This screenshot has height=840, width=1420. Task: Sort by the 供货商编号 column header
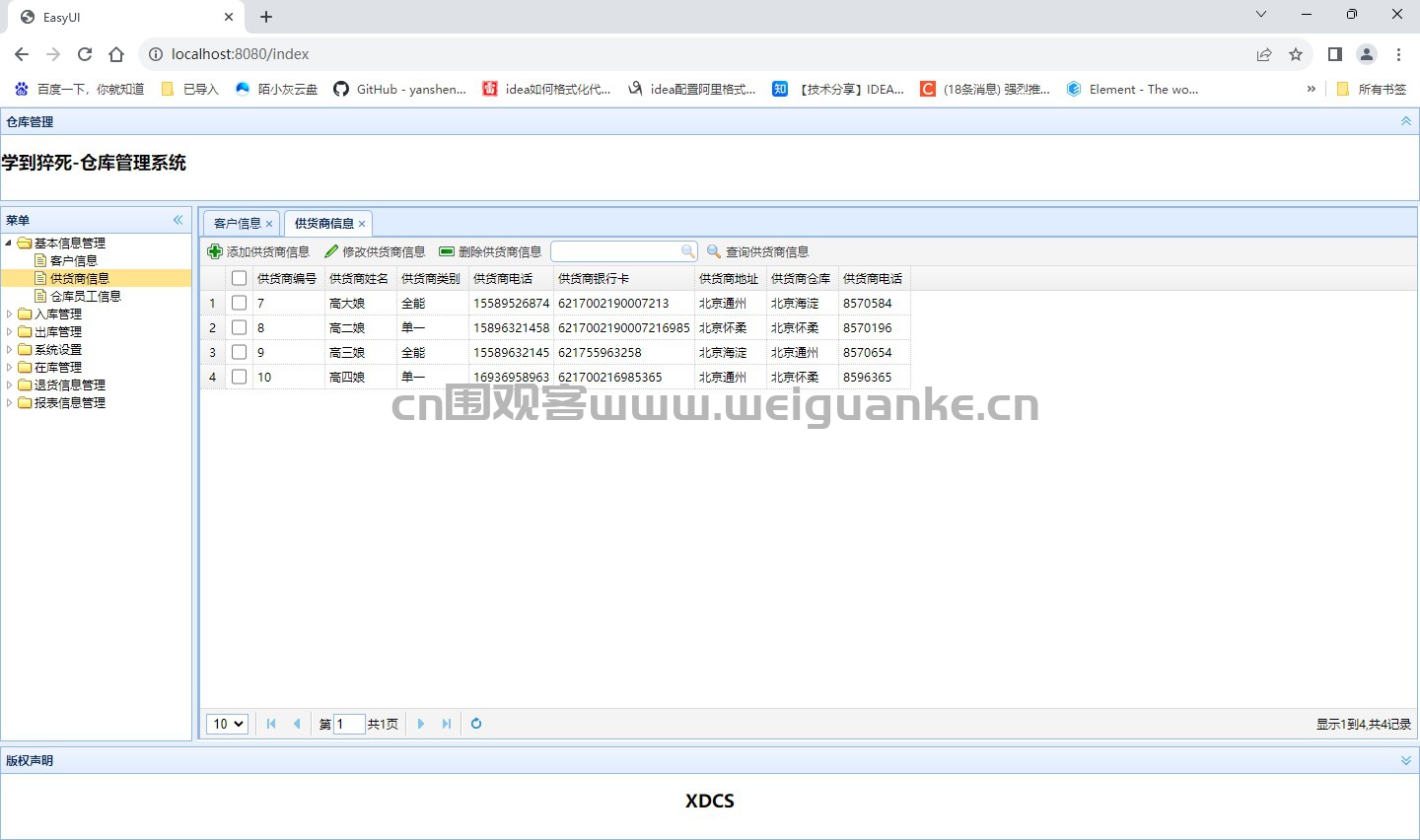tap(287, 278)
